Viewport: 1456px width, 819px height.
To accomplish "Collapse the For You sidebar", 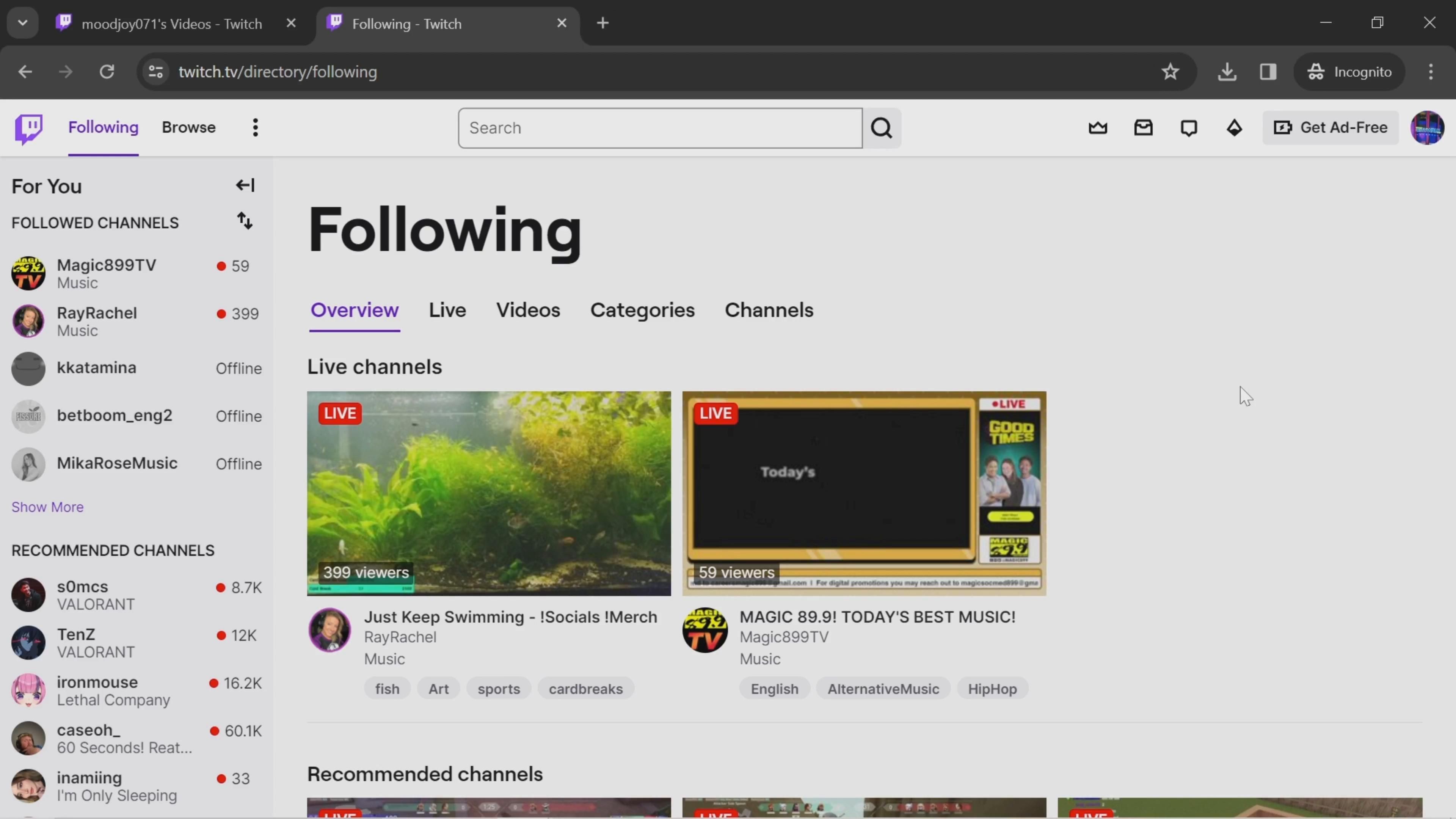I will (245, 185).
